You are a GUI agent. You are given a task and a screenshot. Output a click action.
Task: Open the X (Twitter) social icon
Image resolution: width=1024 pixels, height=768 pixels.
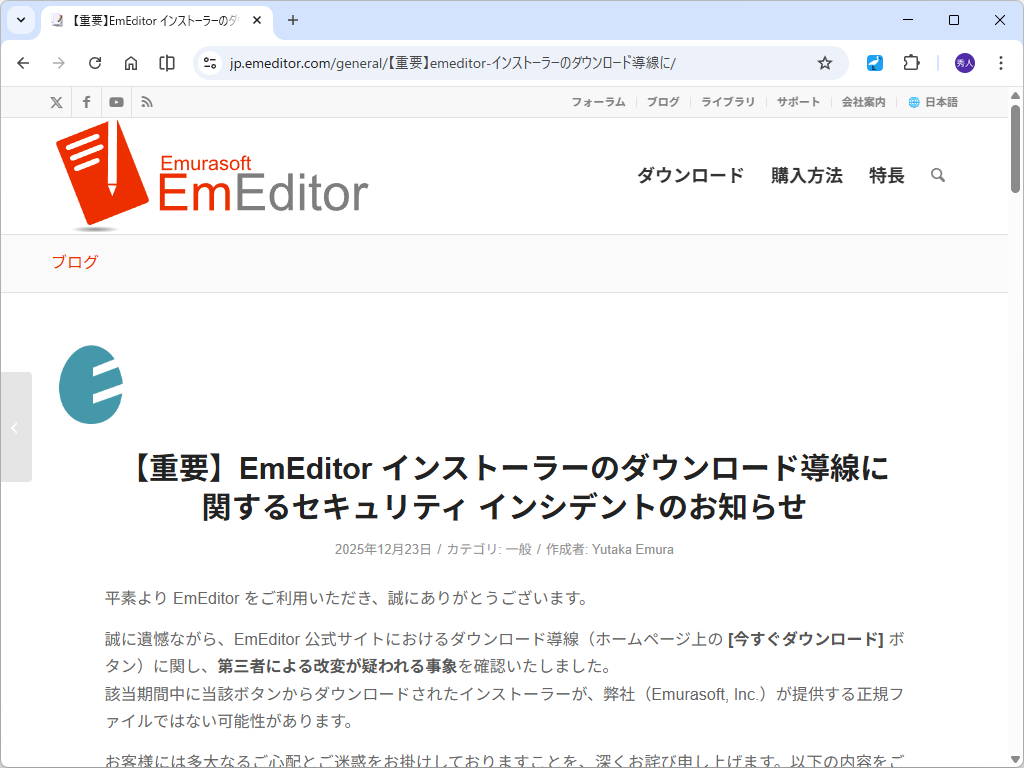[x=56, y=102]
